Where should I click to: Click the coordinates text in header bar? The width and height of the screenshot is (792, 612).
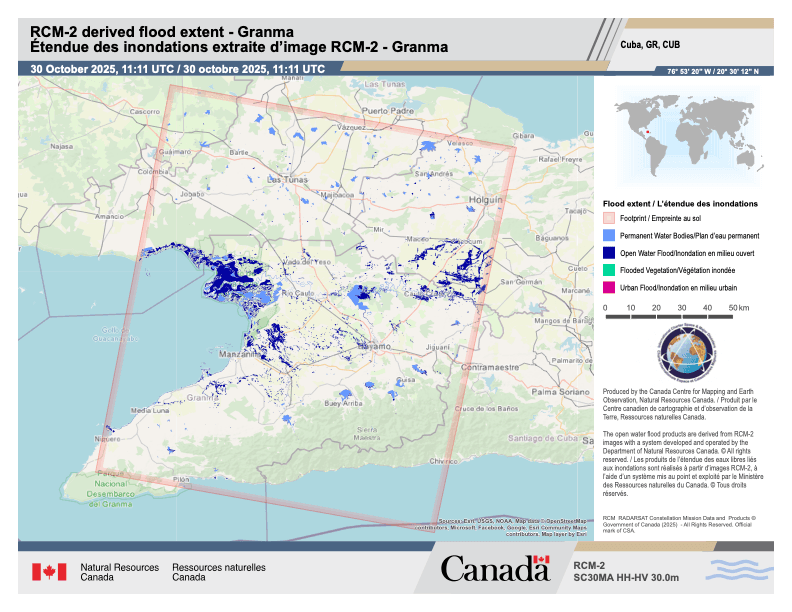click(x=713, y=71)
